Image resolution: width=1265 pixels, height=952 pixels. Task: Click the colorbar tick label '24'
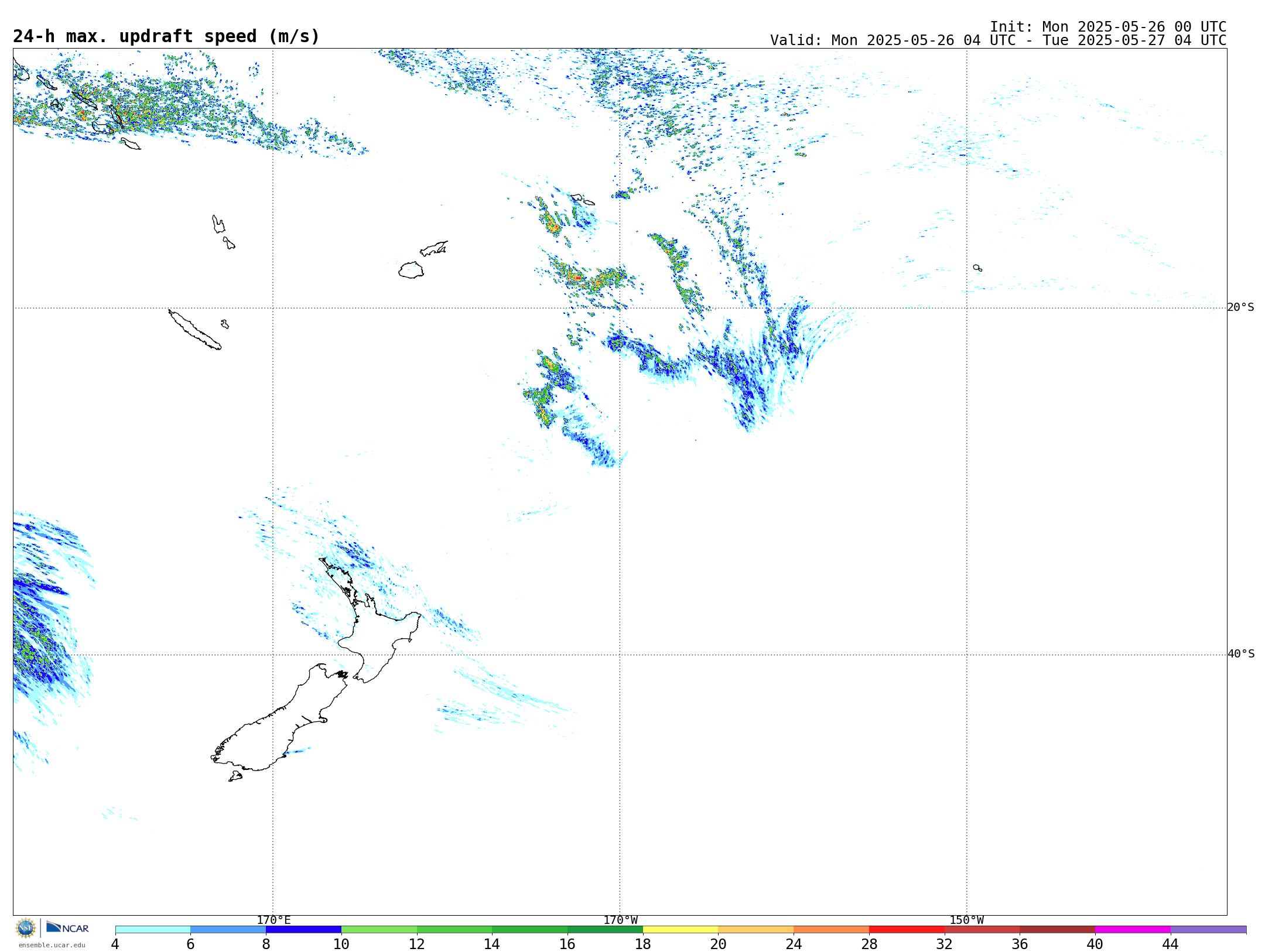794,944
